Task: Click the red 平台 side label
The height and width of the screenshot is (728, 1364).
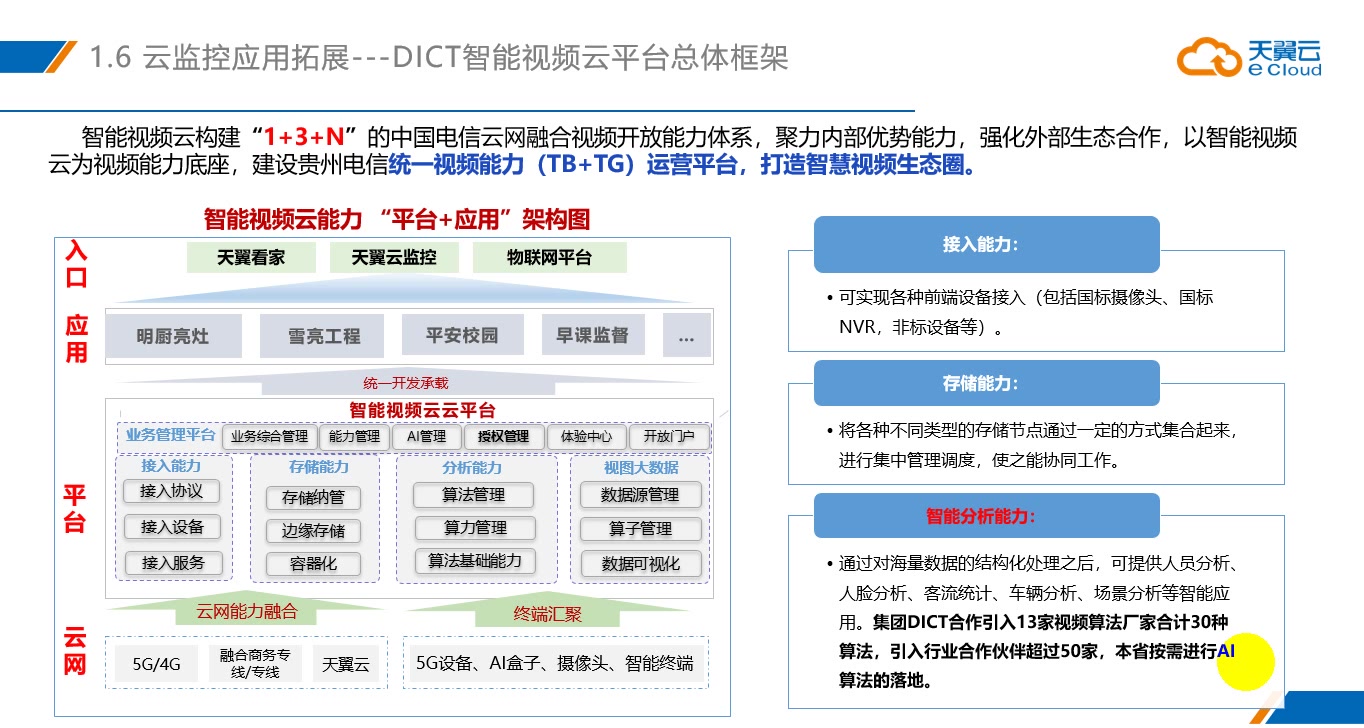Action: 75,508
